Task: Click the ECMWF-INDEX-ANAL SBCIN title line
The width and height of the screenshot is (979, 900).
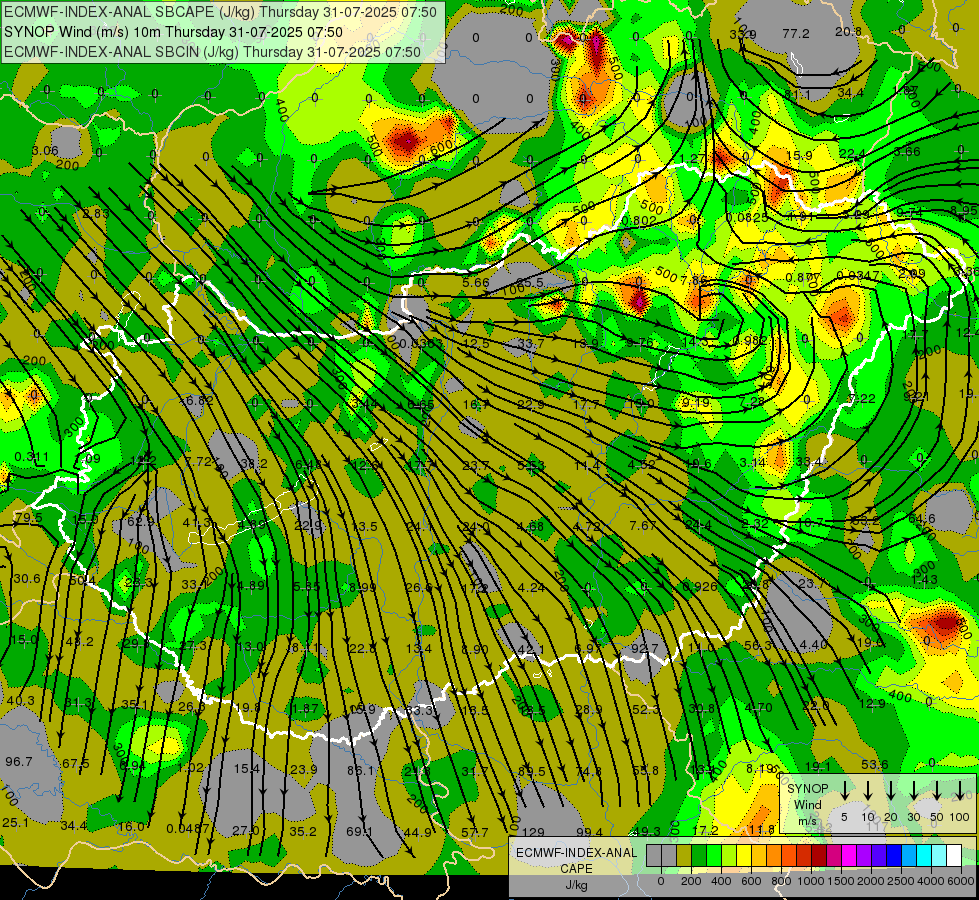Action: (212, 52)
